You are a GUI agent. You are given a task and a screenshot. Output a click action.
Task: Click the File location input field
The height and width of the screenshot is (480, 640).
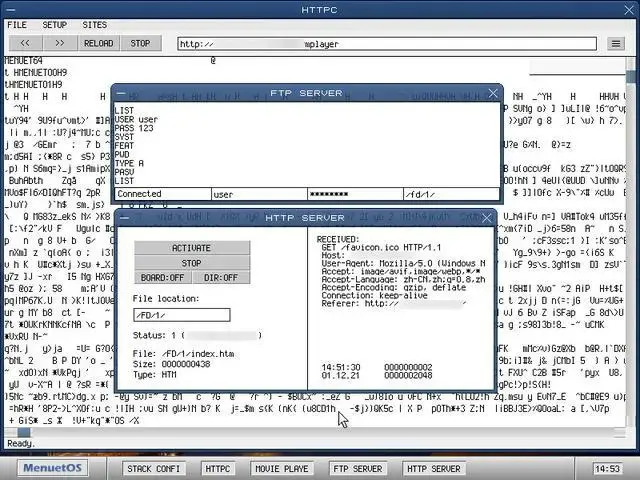coord(181,315)
